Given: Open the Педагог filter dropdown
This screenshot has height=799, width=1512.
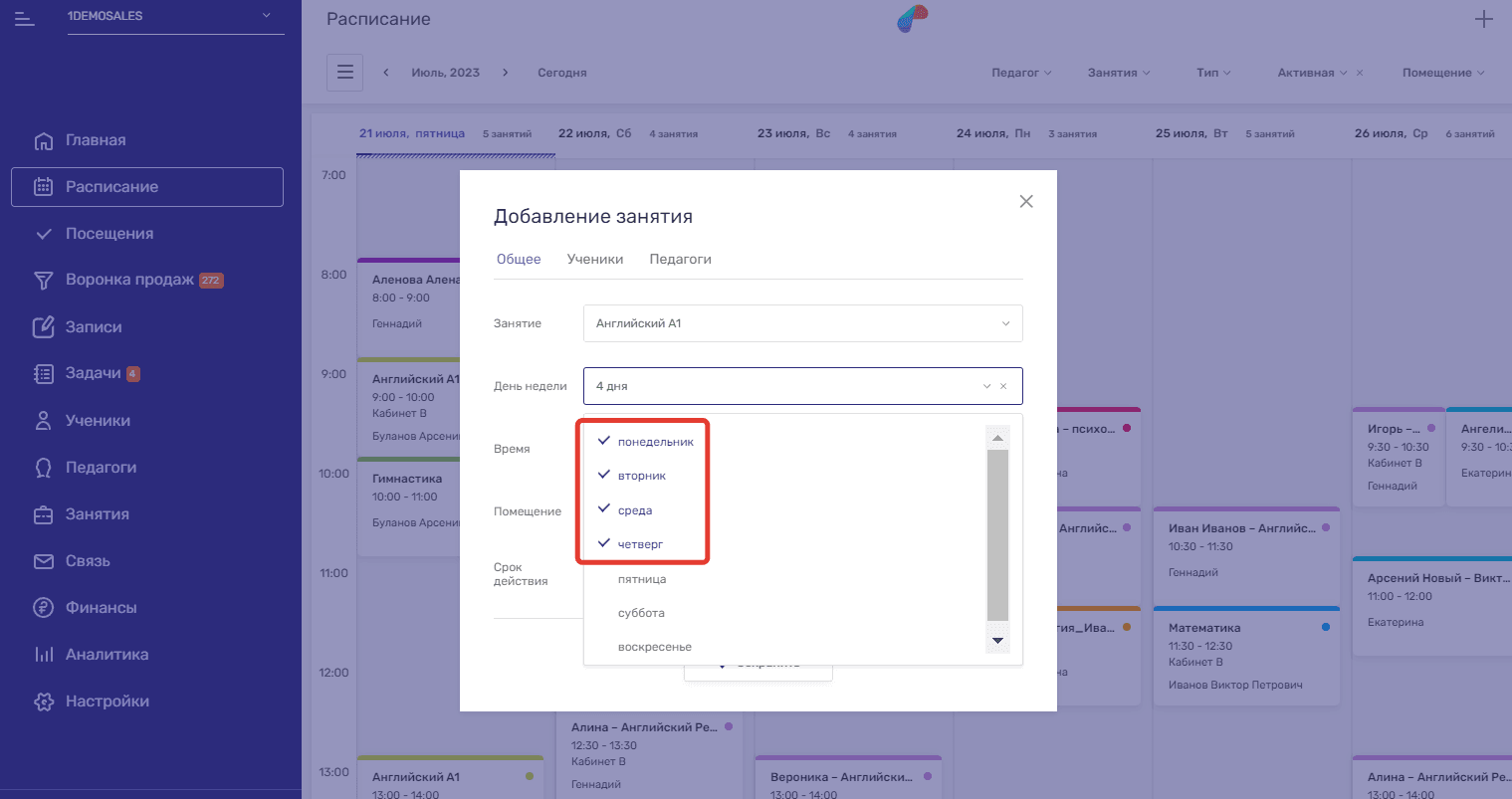Looking at the screenshot, I should coord(1020,73).
